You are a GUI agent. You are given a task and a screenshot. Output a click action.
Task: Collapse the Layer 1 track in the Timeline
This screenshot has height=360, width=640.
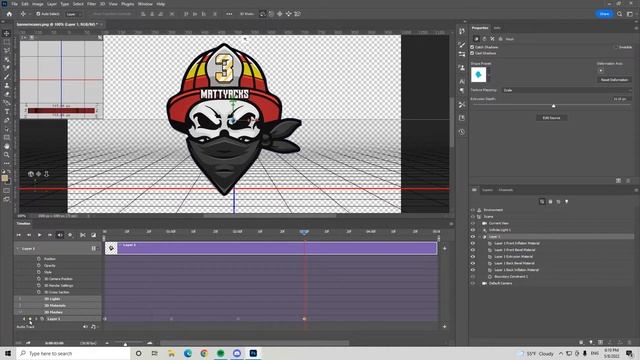18,249
